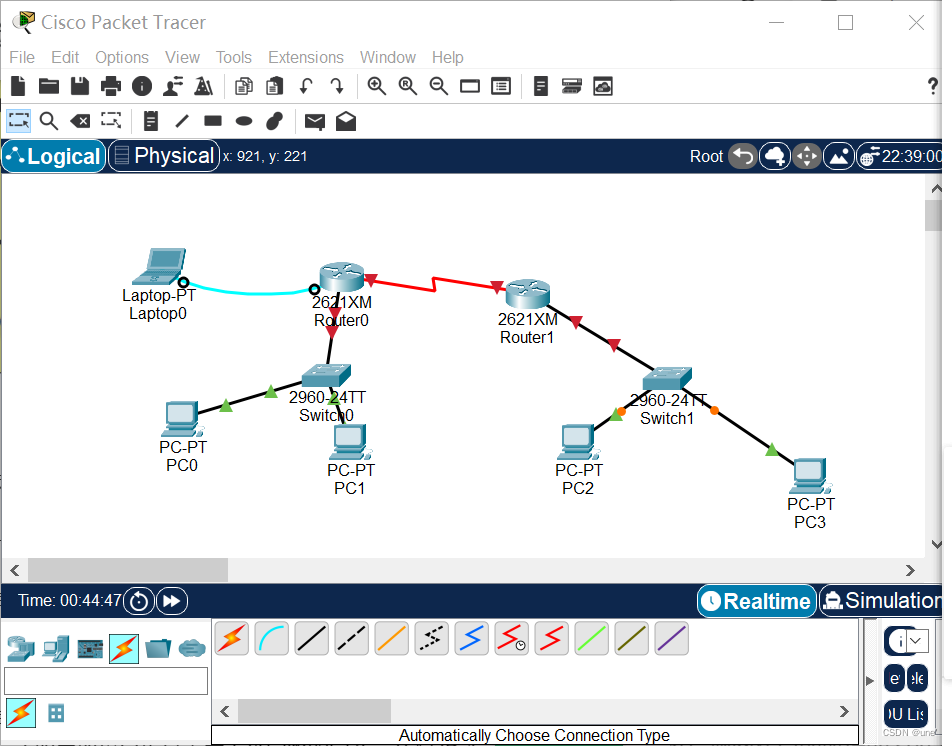Image resolution: width=952 pixels, height=746 pixels.
Task: Open the File menu
Action: (22, 57)
